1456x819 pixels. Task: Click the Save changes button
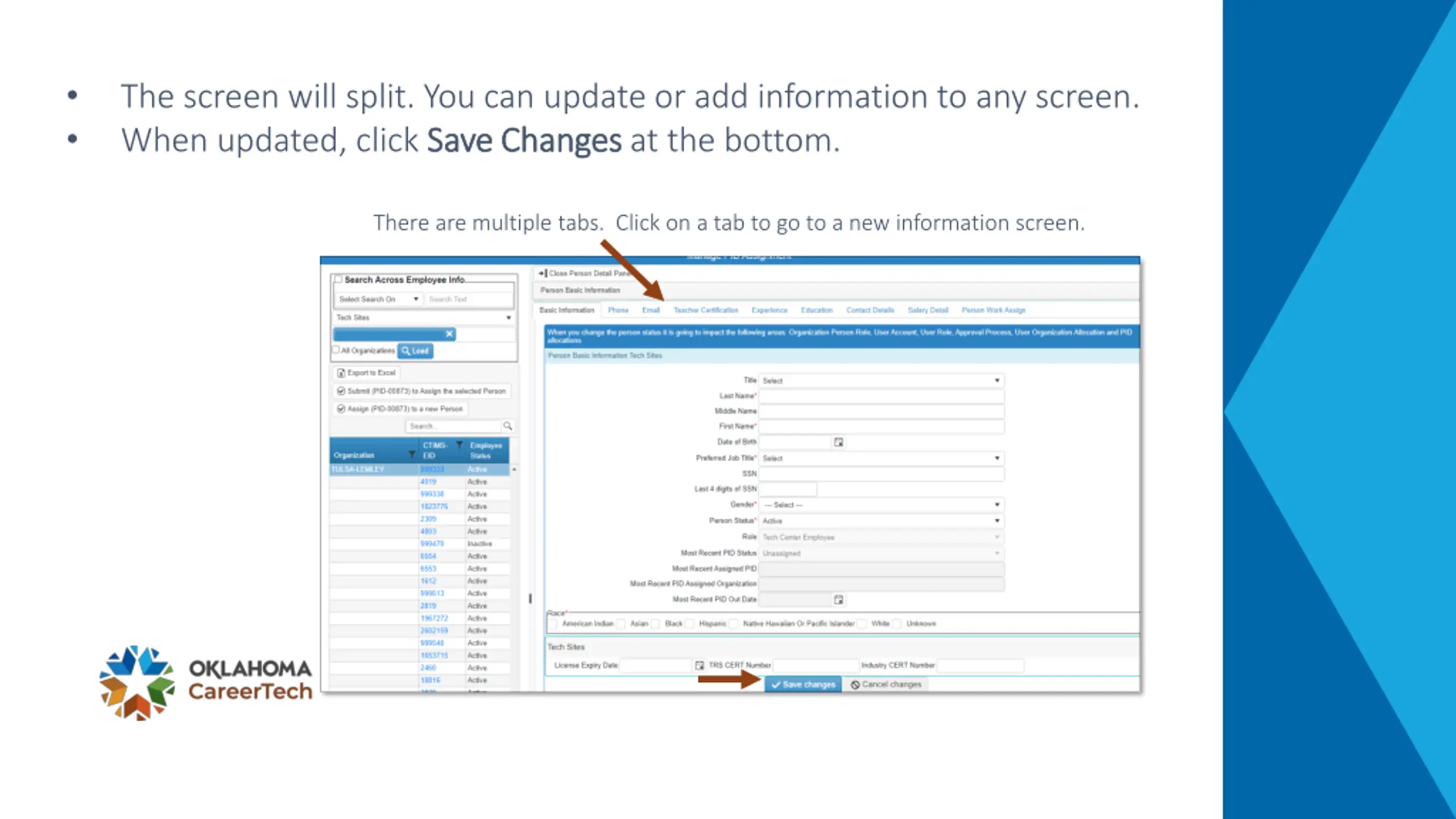tap(803, 684)
